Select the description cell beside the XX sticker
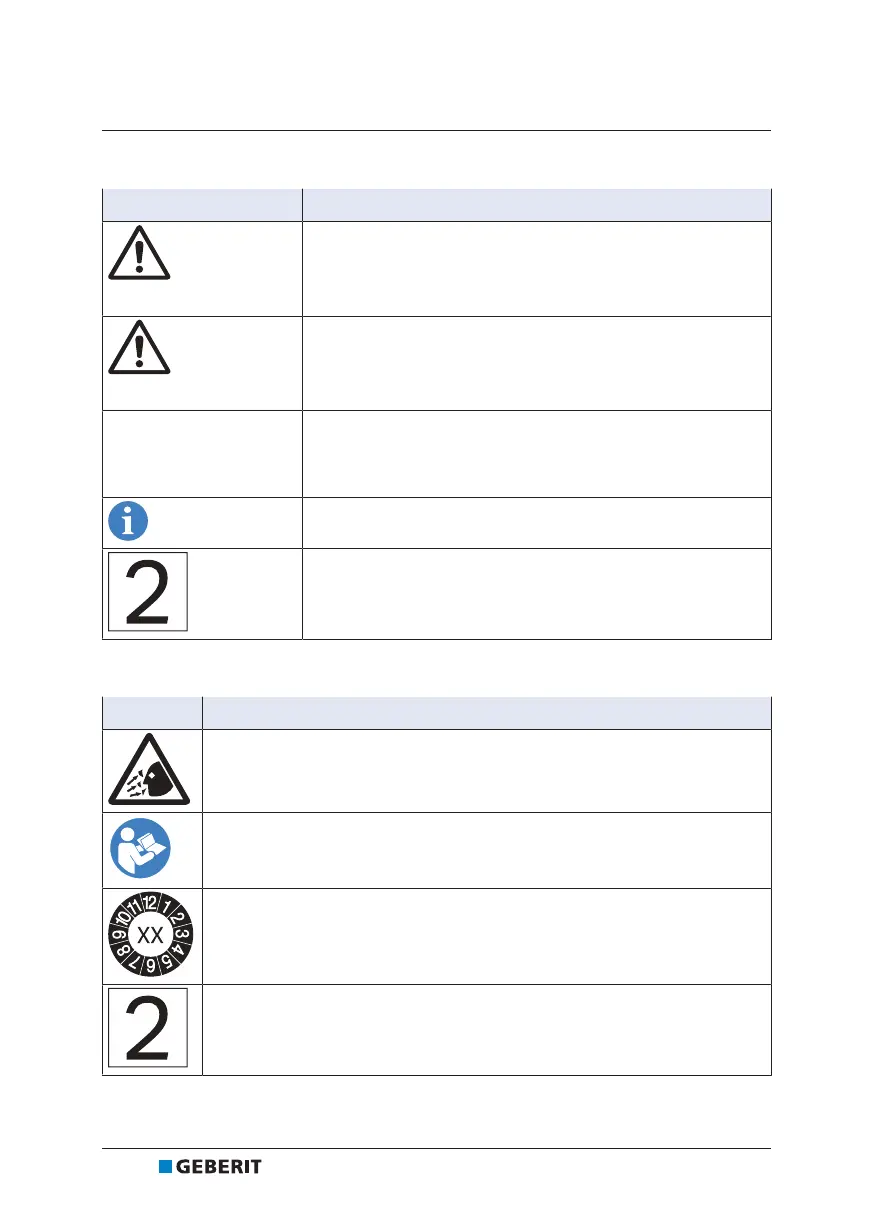 click(x=486, y=936)
